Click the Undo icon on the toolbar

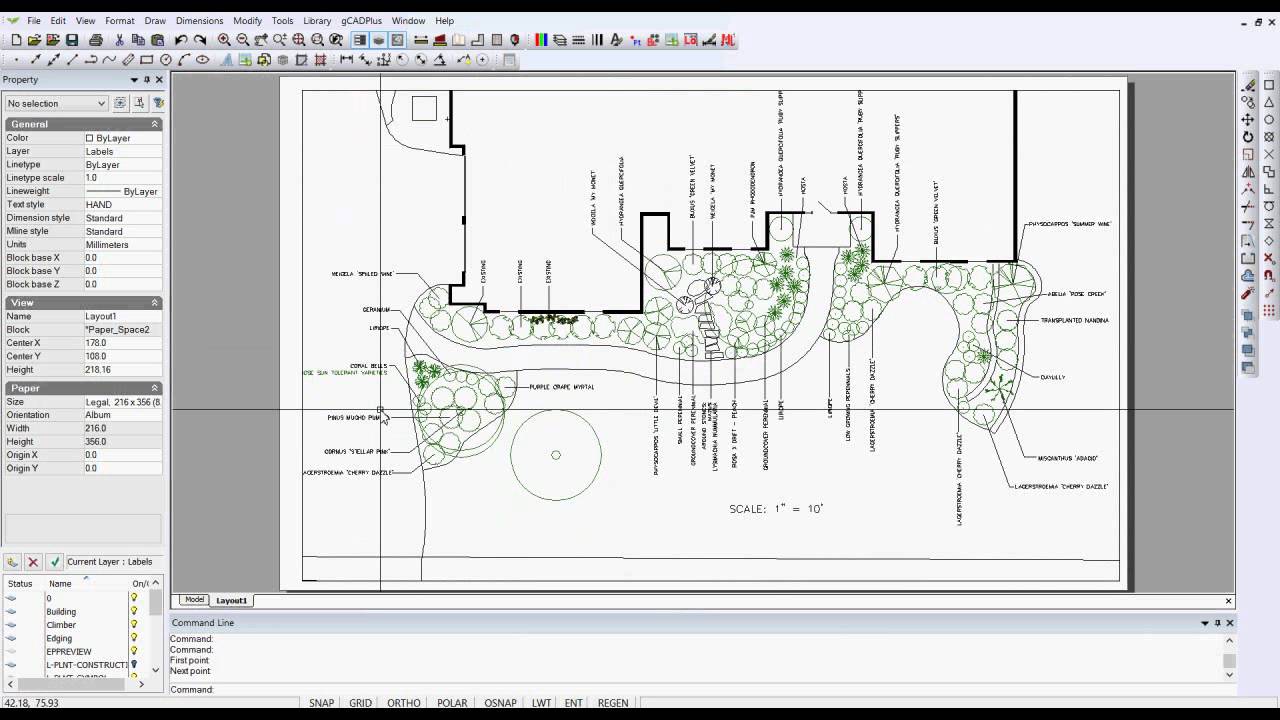tap(181, 40)
